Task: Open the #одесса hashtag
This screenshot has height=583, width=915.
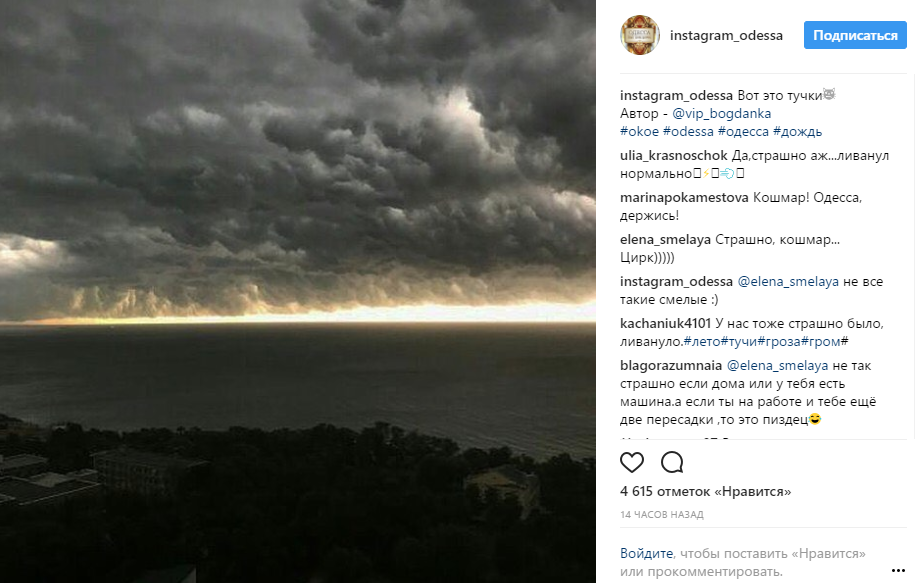Action: tap(743, 131)
